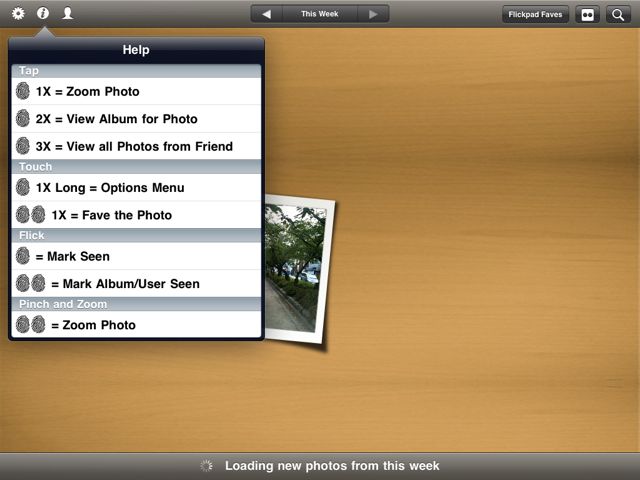The width and height of the screenshot is (640, 480).
Task: Click fingerprint icon beside 'View Album for Photo'
Action: [23, 118]
